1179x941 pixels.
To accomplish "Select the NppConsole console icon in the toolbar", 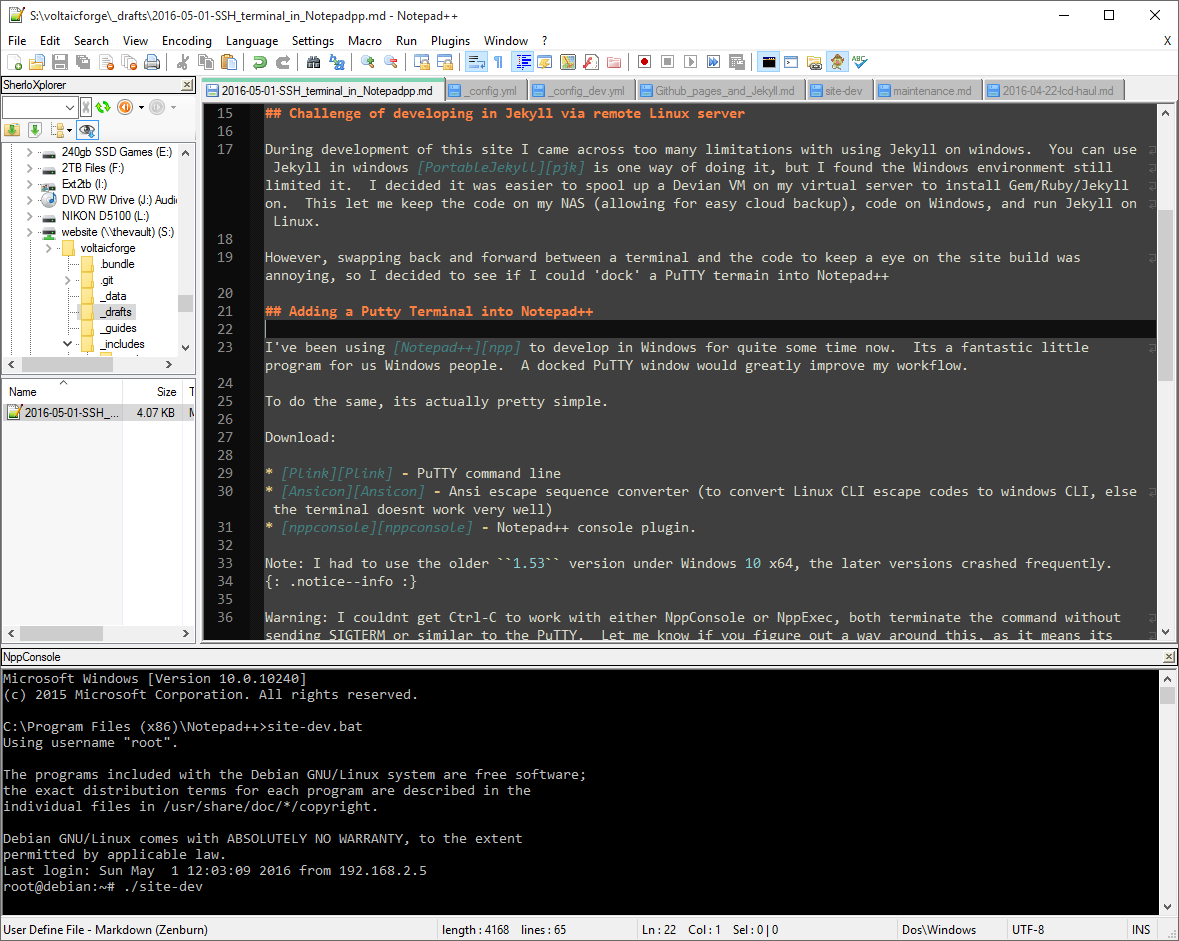I will coord(768,61).
